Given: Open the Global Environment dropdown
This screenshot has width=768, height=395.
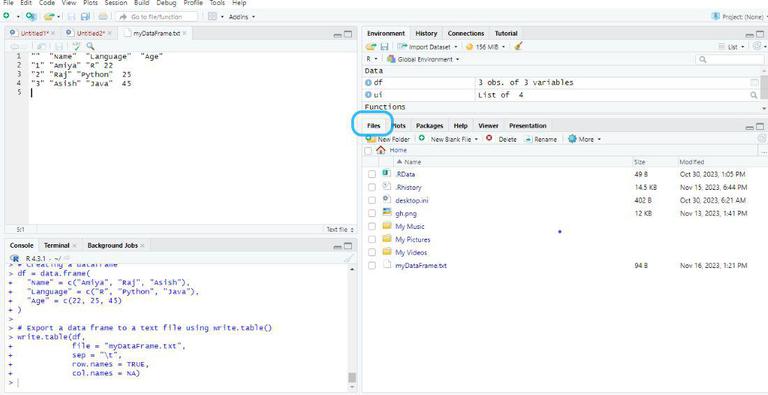Looking at the screenshot, I should [x=423, y=59].
